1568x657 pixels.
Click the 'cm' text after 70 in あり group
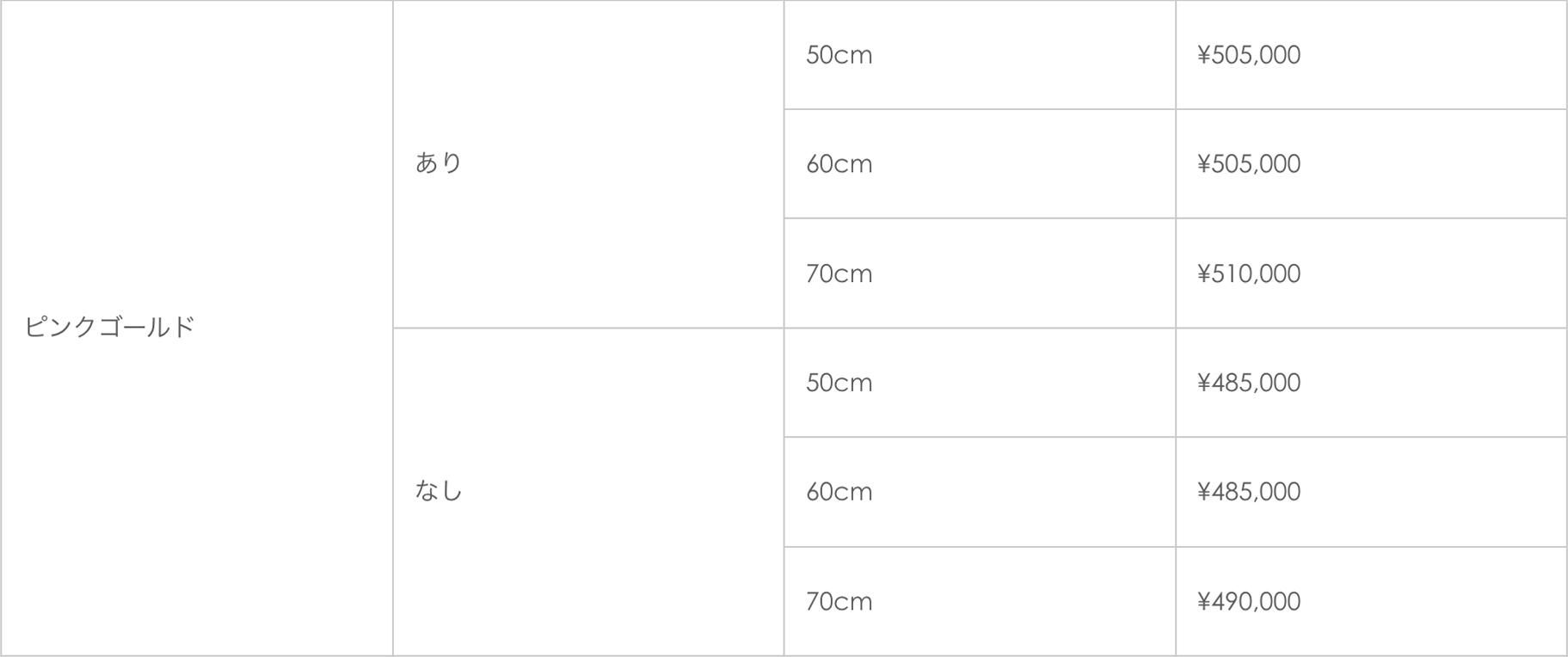pos(854,276)
